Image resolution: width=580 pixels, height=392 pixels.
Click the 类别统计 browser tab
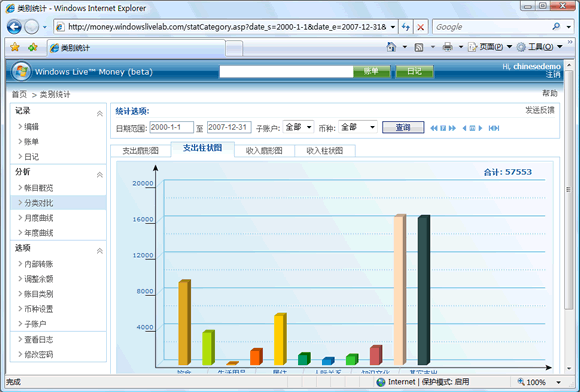136,48
